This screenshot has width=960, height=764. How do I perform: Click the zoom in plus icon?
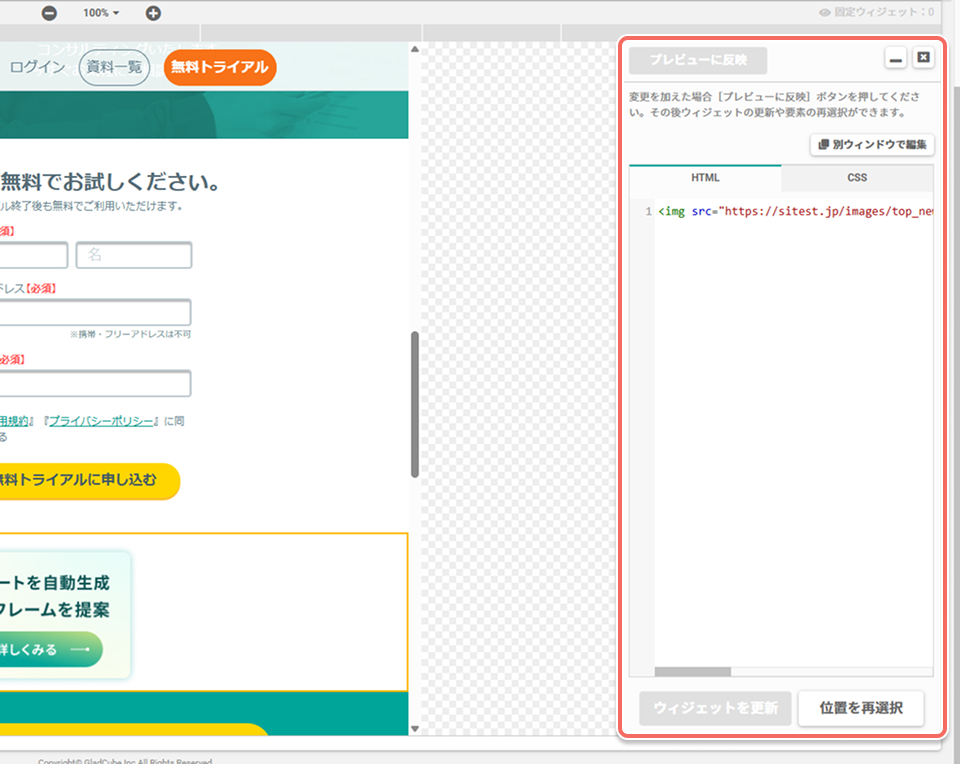[x=153, y=13]
